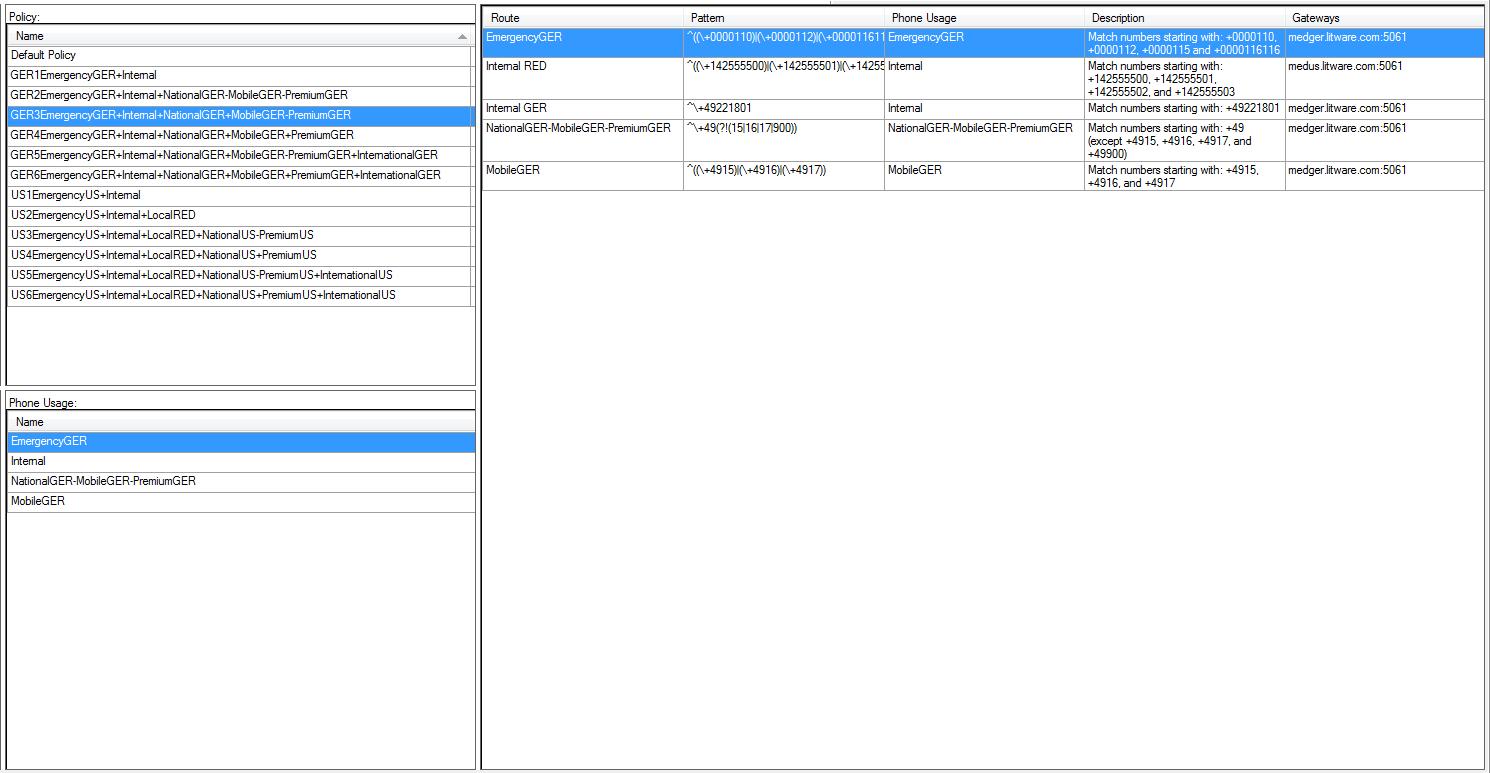
Task: Click the Internal RED pattern cell
Action: pos(784,79)
